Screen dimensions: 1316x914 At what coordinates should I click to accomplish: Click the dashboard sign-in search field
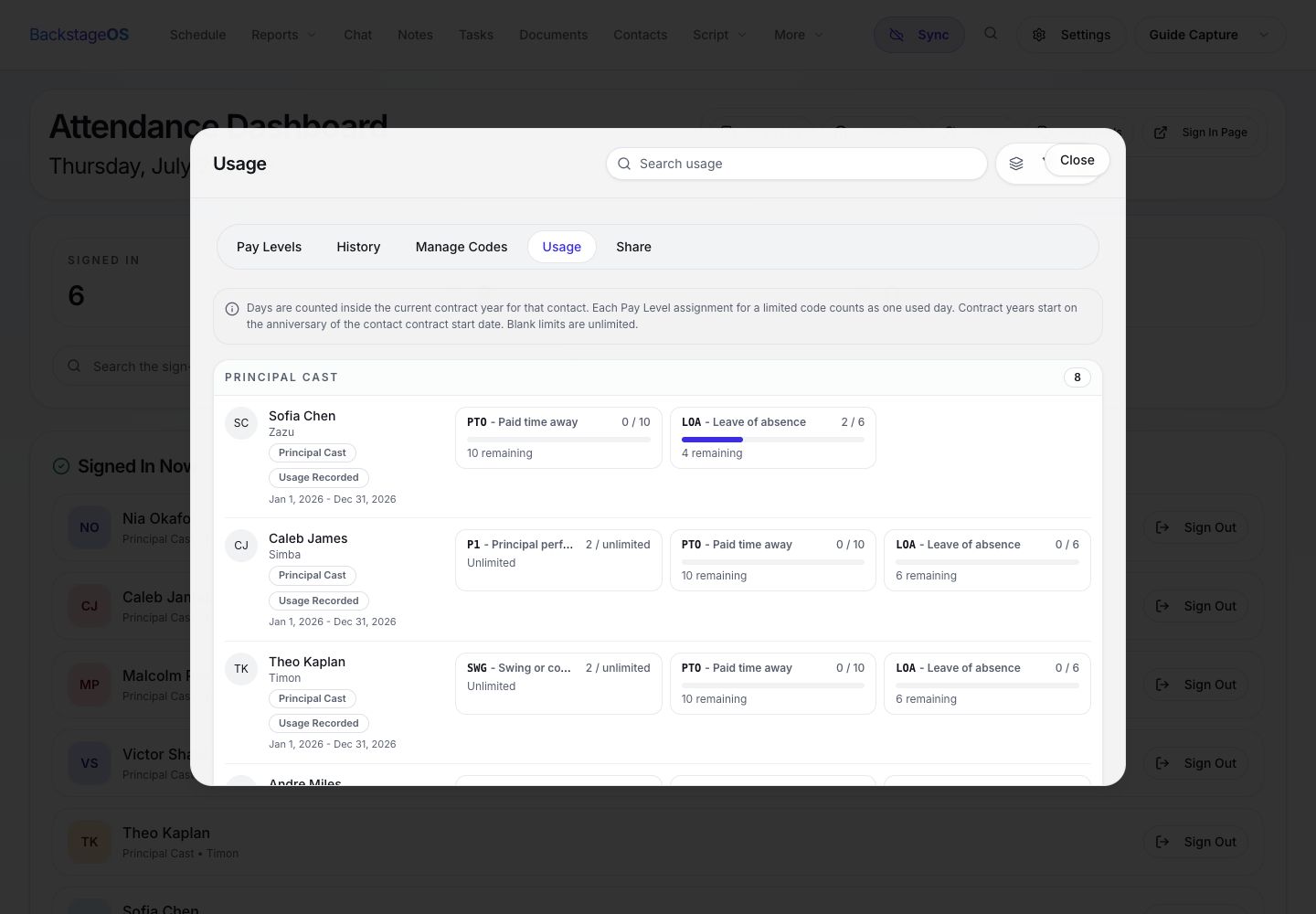[122, 366]
